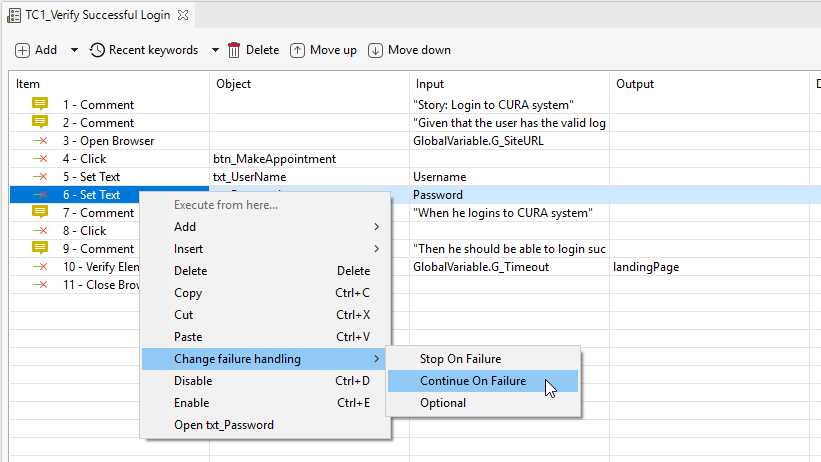The width and height of the screenshot is (821, 462).
Task: Click the red Delete trash icon
Action: [234, 50]
